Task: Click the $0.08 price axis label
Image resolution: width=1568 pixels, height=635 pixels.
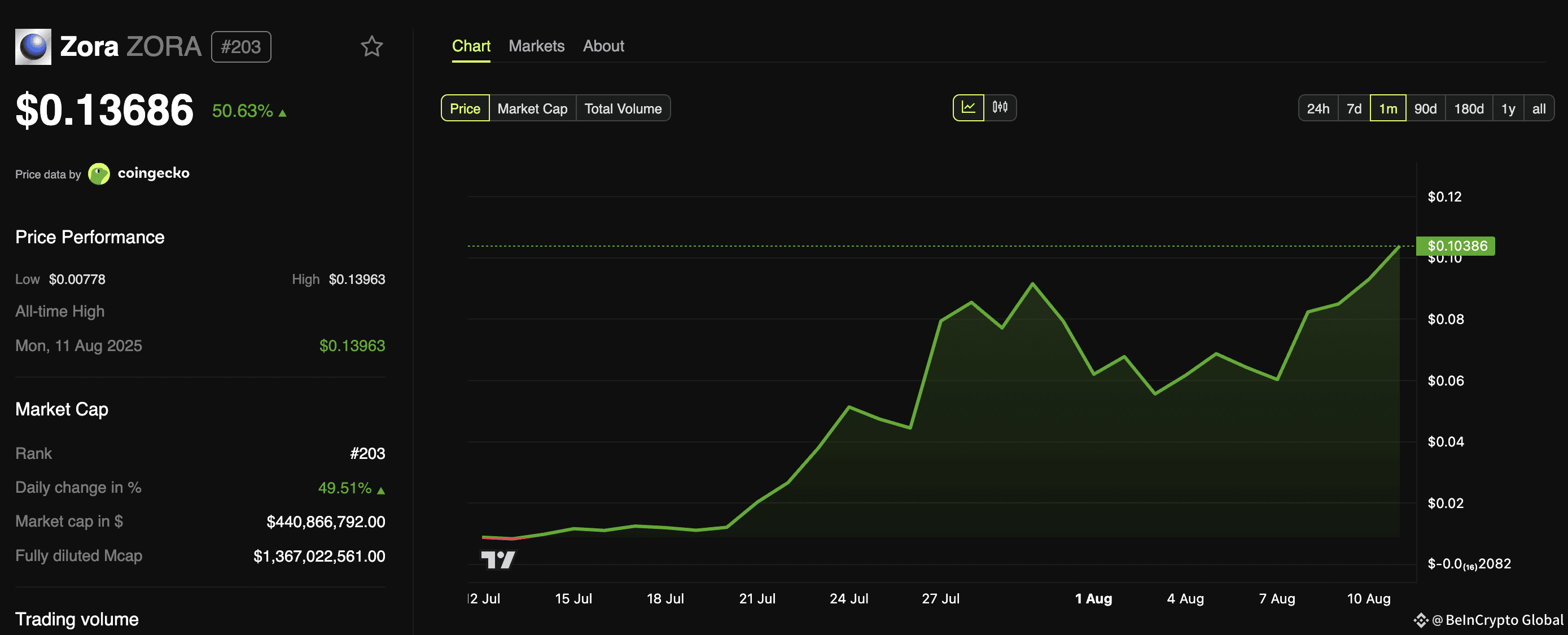Action: pyautogui.click(x=1446, y=319)
